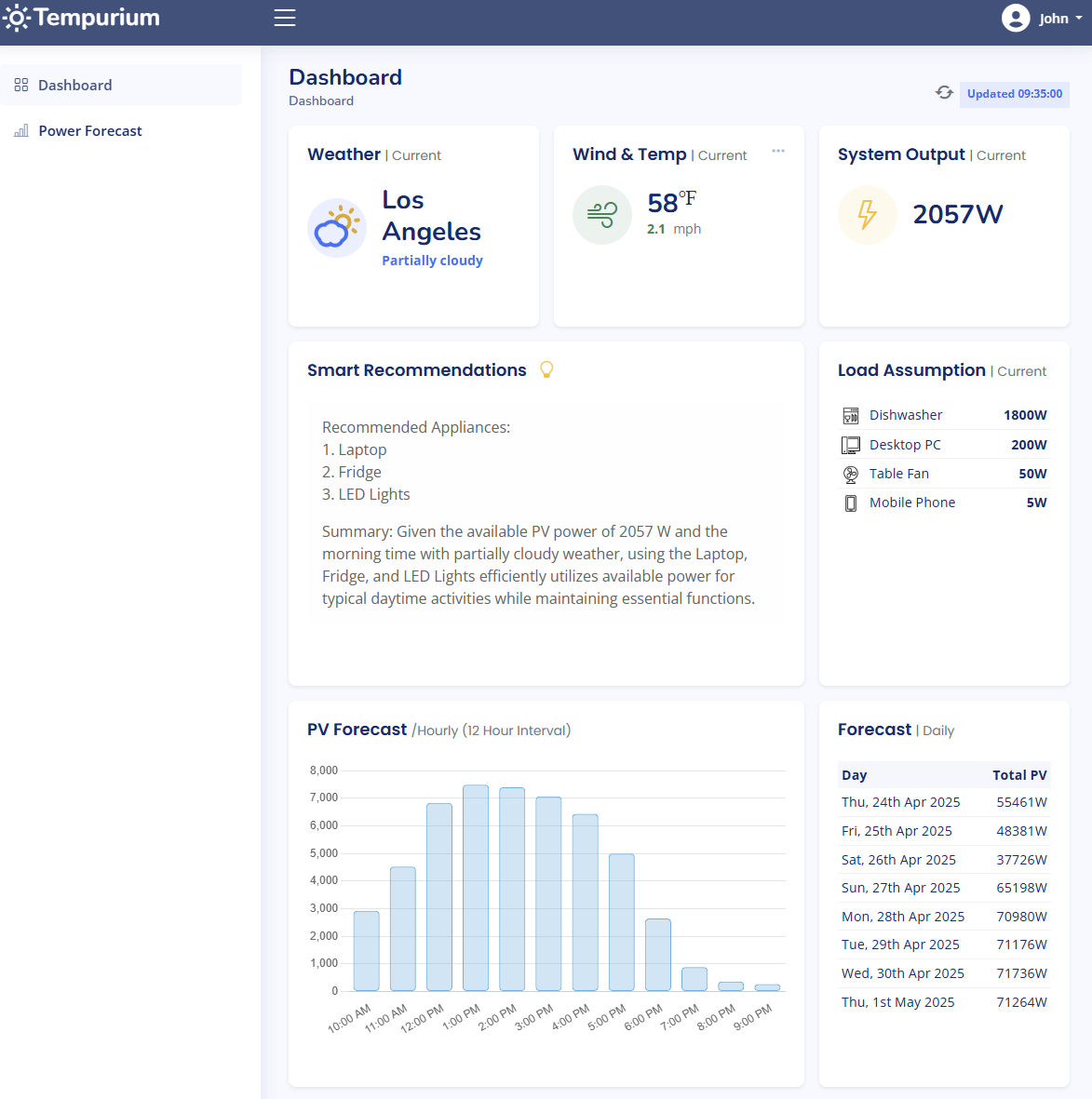
Task: Open Dashboard in the sidebar
Action: (x=74, y=86)
